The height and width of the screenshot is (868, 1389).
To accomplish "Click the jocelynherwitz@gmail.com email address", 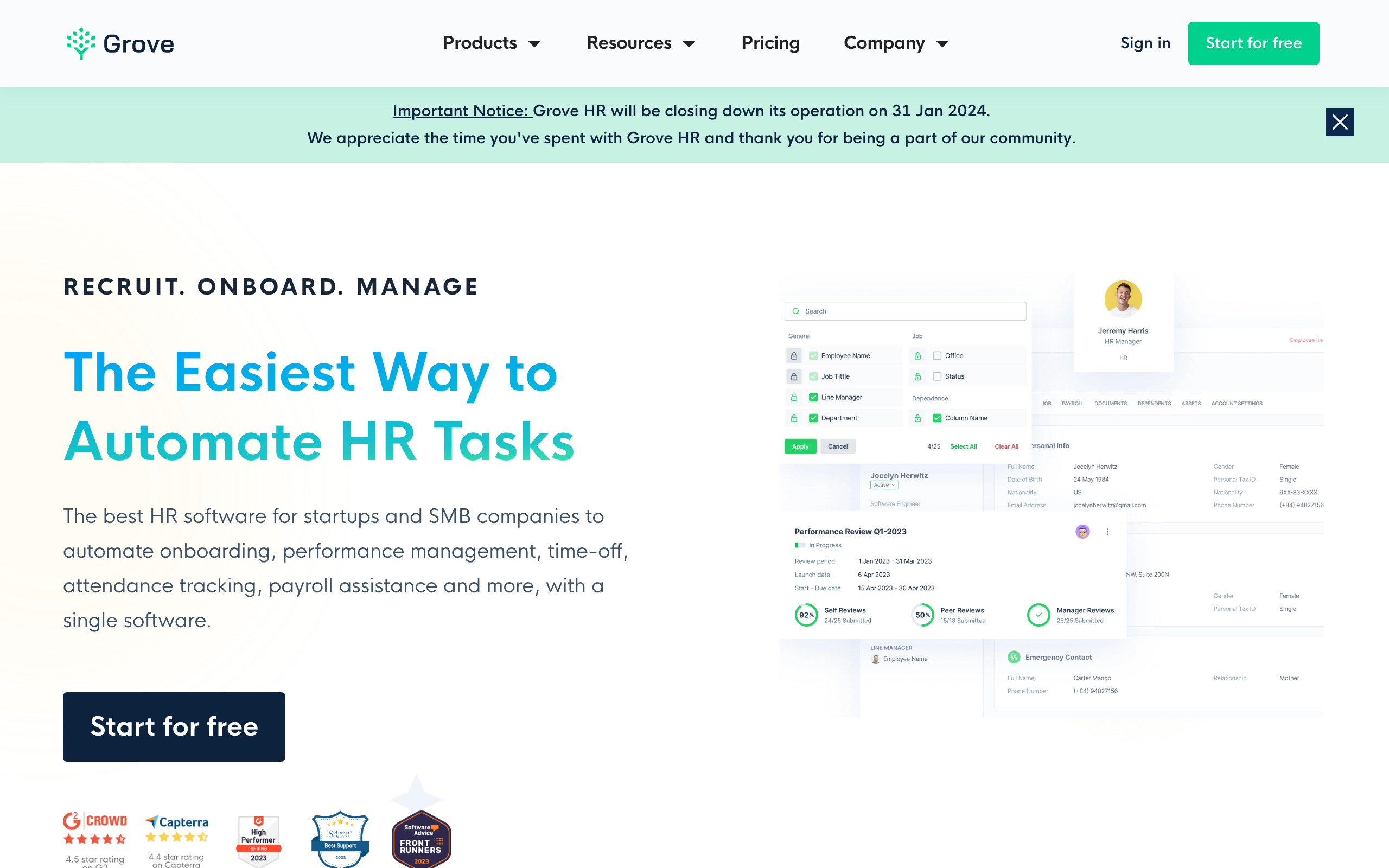I will coord(1109,505).
